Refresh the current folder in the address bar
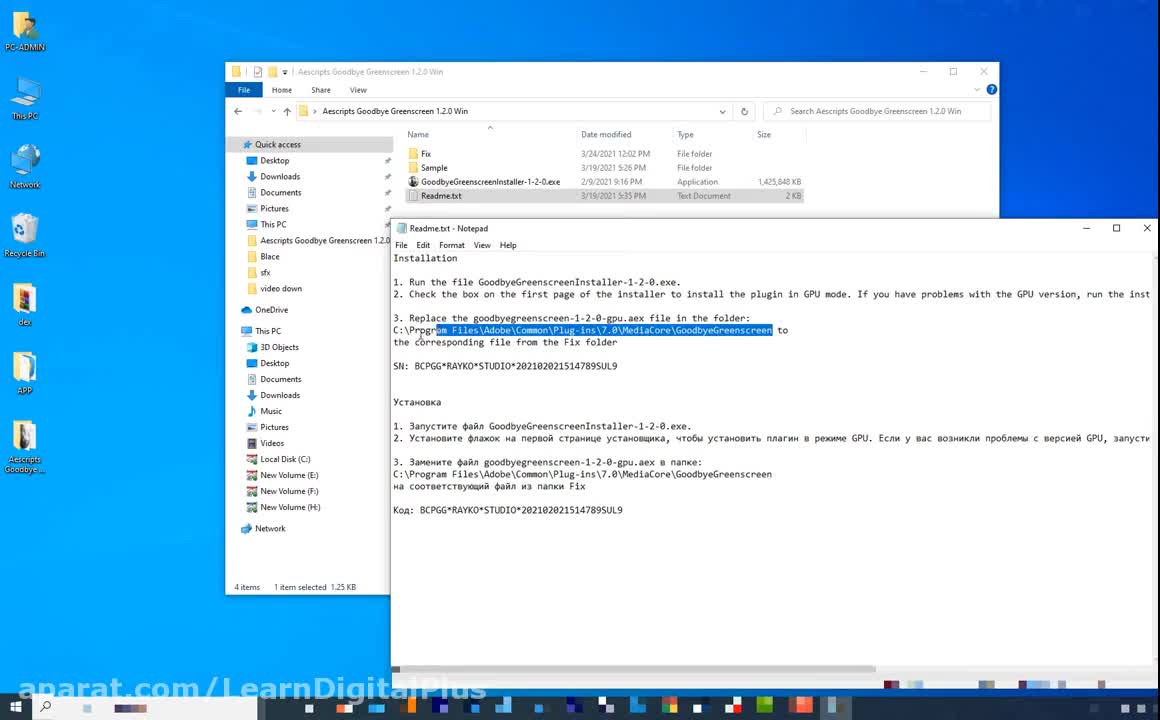The width and height of the screenshot is (1160, 720). coord(744,111)
